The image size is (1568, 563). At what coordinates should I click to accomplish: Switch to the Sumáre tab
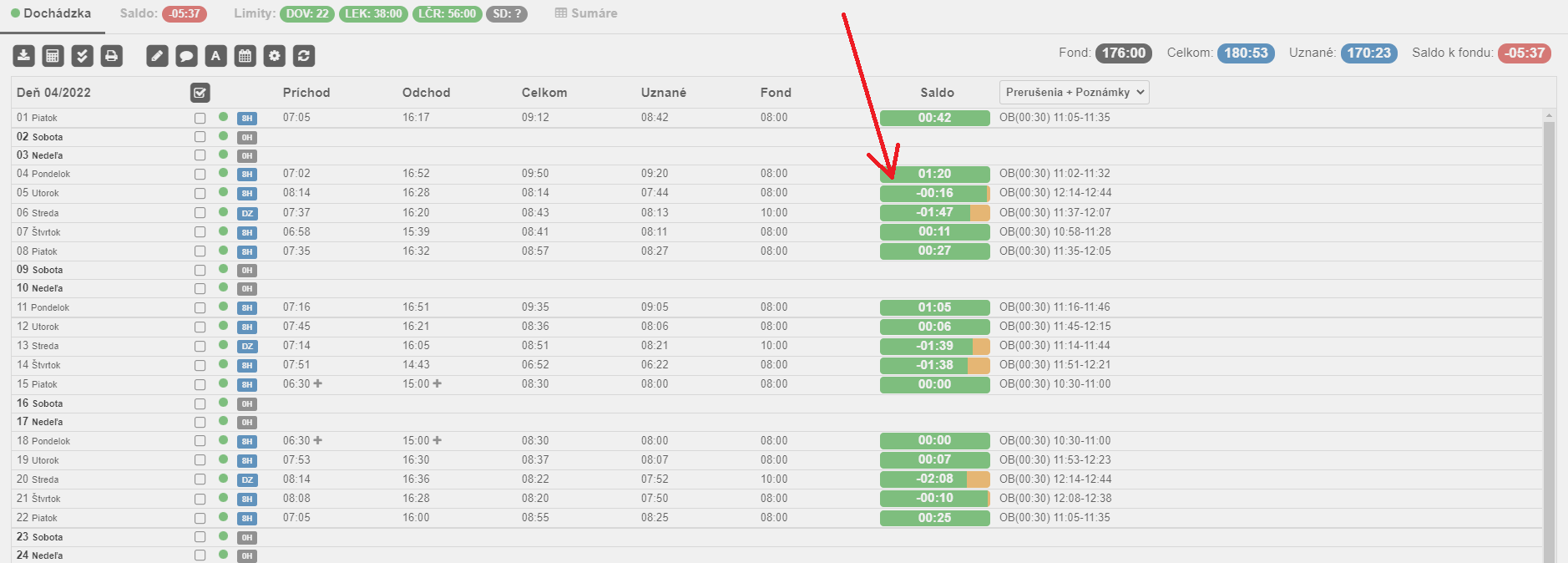586,13
